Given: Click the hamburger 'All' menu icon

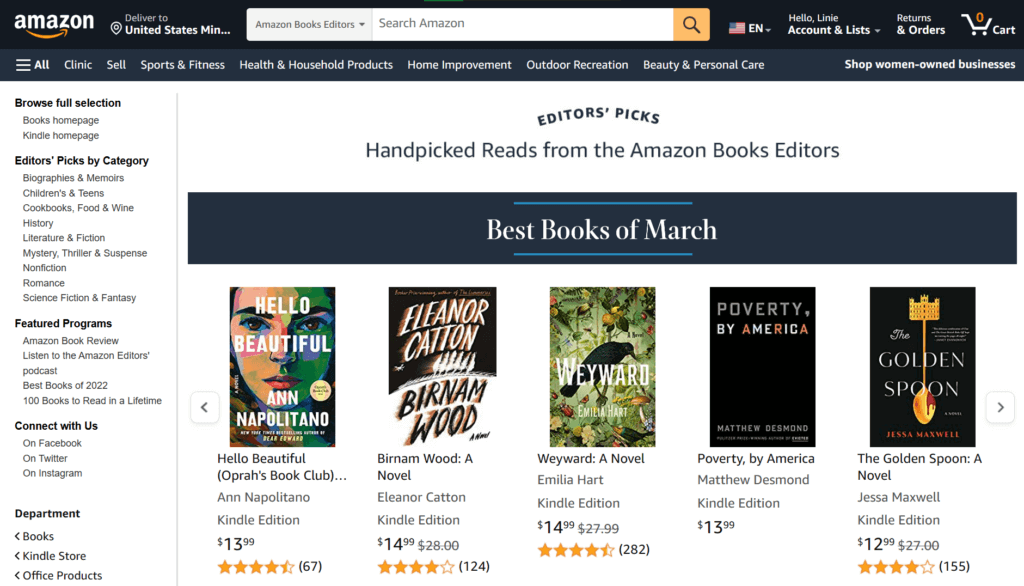Looking at the screenshot, I should pos(22,64).
